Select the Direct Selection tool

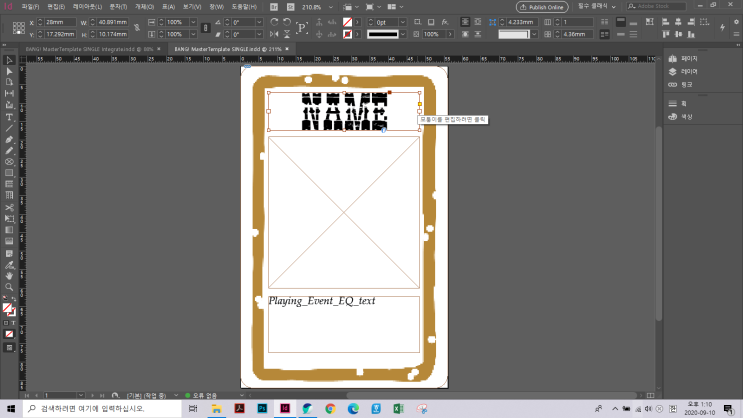(9, 71)
